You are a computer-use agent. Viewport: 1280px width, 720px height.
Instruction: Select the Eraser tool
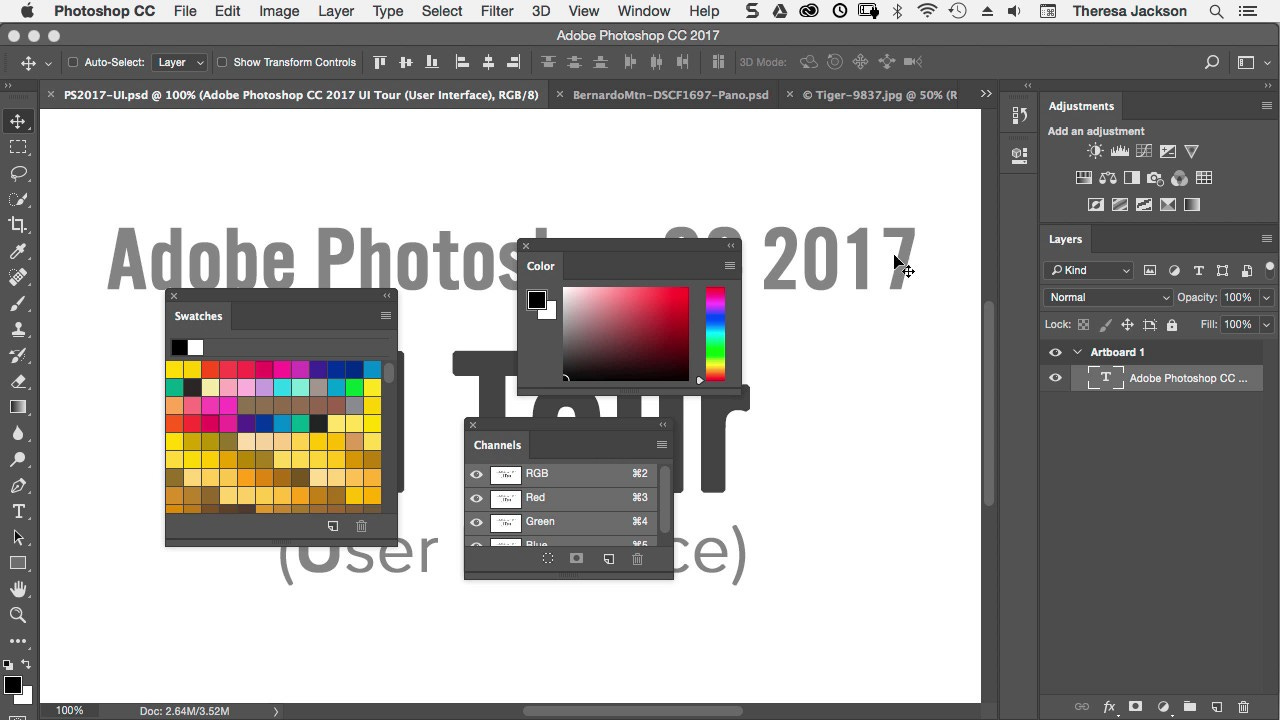pyautogui.click(x=18, y=381)
